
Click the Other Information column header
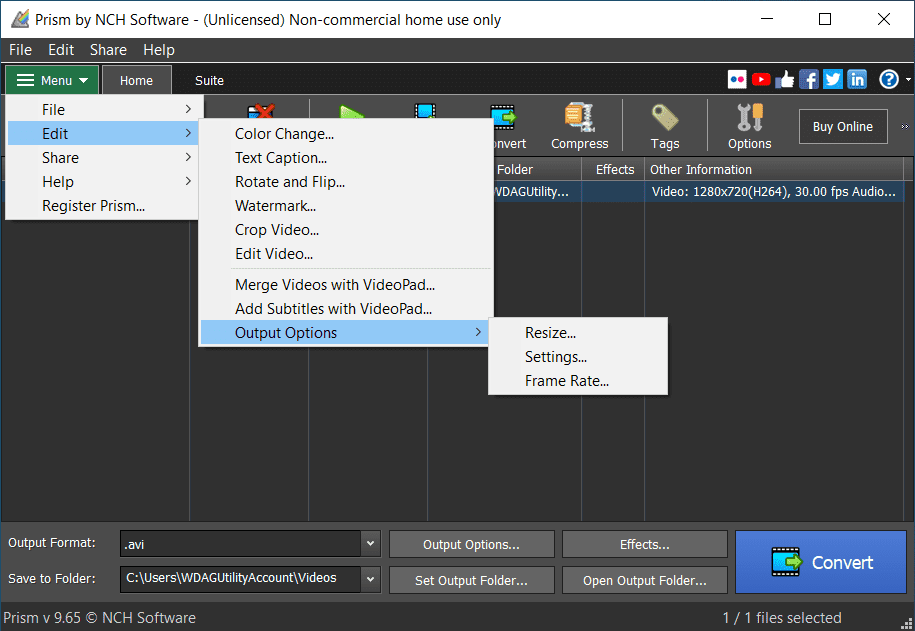[776, 169]
